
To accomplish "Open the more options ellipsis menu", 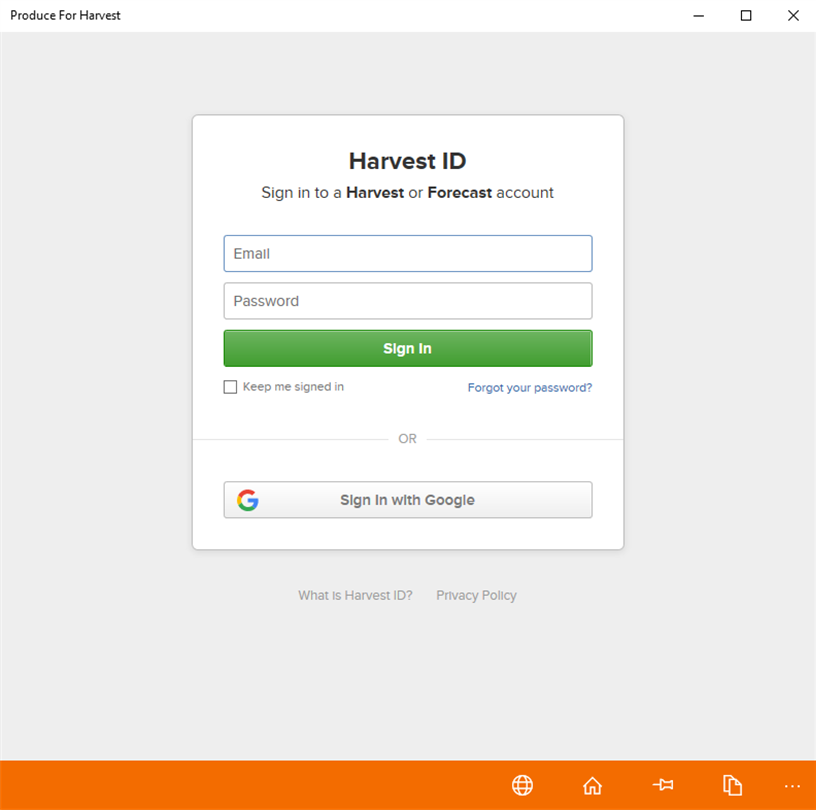I will pyautogui.click(x=792, y=786).
